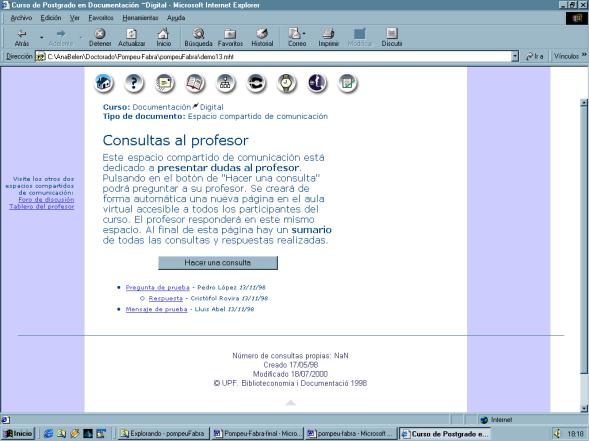
Task: Open the site map hierarchy icon
Action: click(x=226, y=83)
